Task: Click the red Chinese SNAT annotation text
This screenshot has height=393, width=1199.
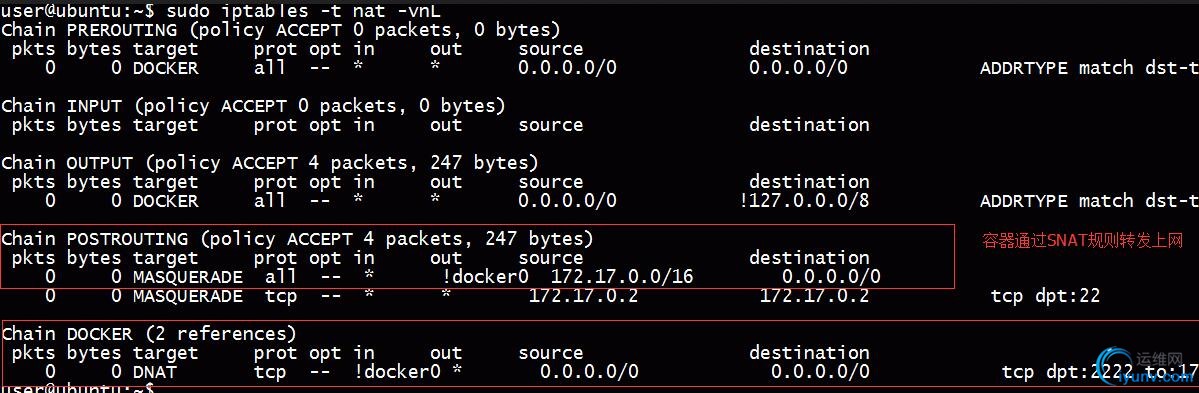Action: (x=1082, y=242)
